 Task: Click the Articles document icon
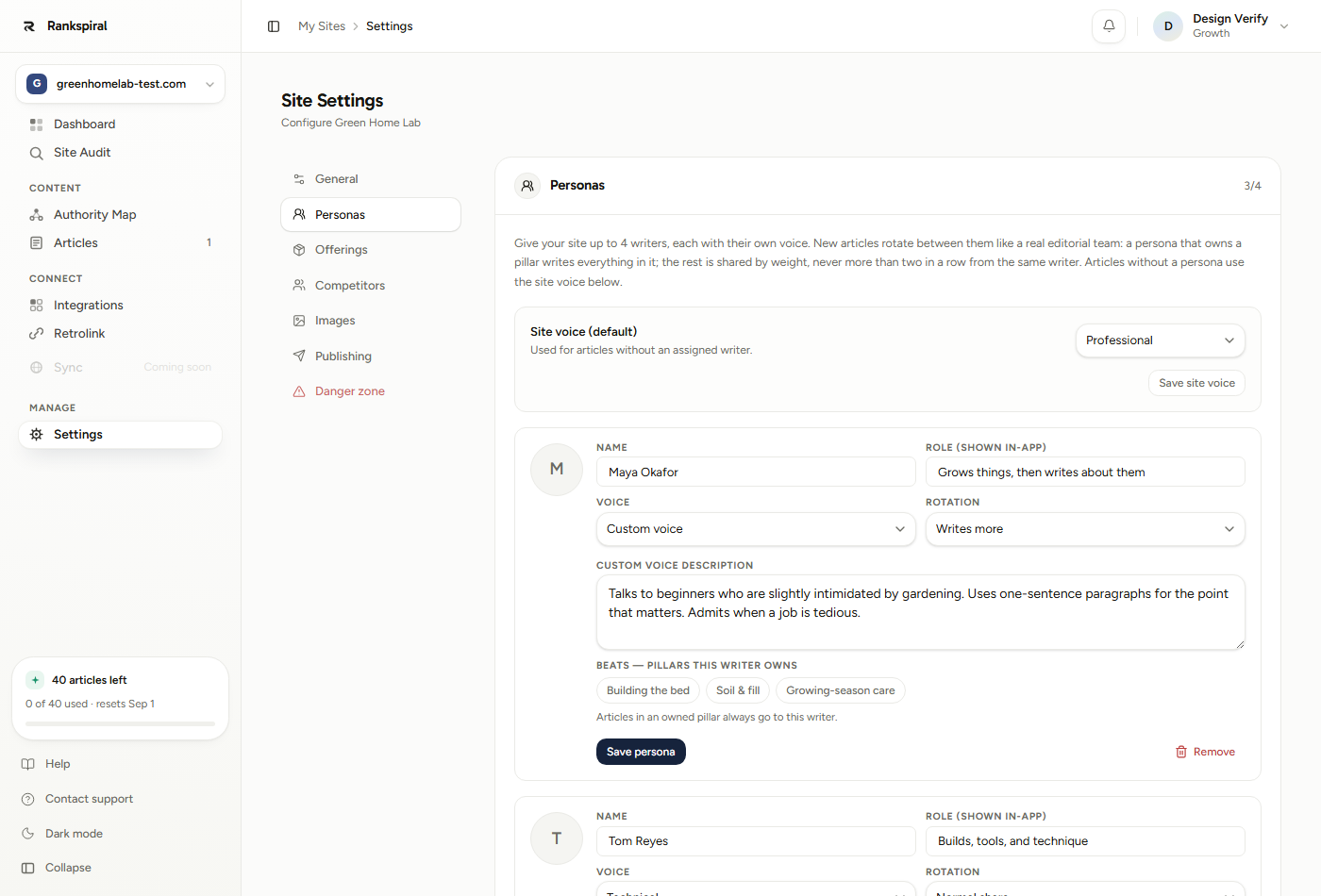click(37, 243)
